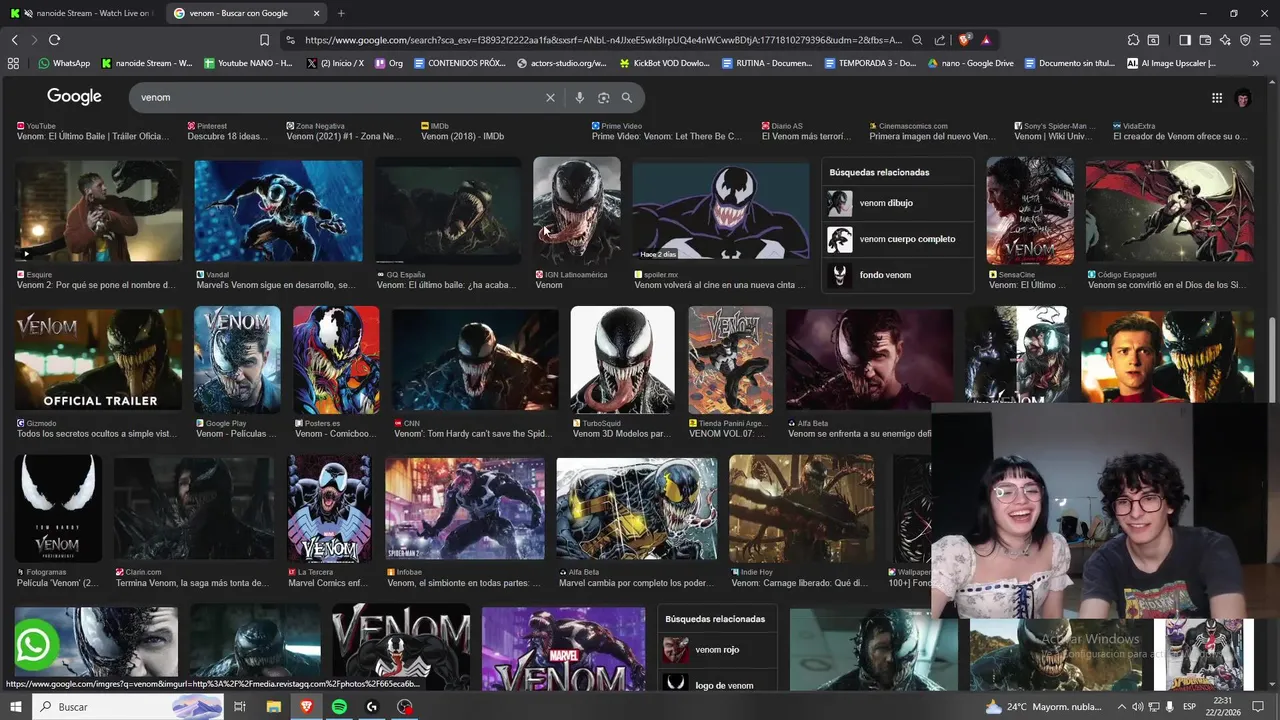Open the Leo AI sparkle icon

point(1225,40)
